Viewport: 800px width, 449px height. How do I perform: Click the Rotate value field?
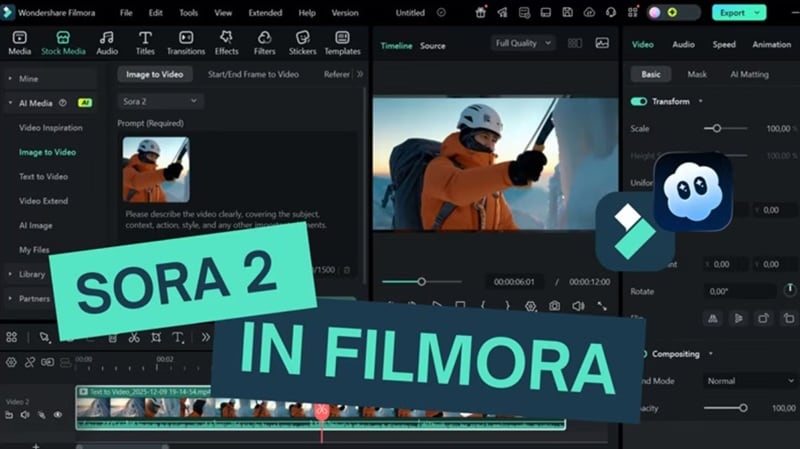pos(739,291)
